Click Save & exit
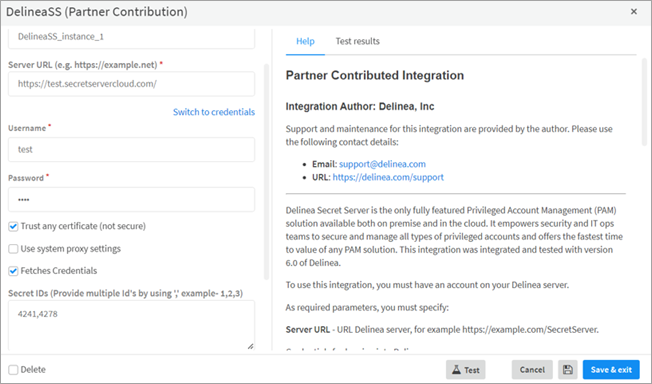 click(611, 369)
